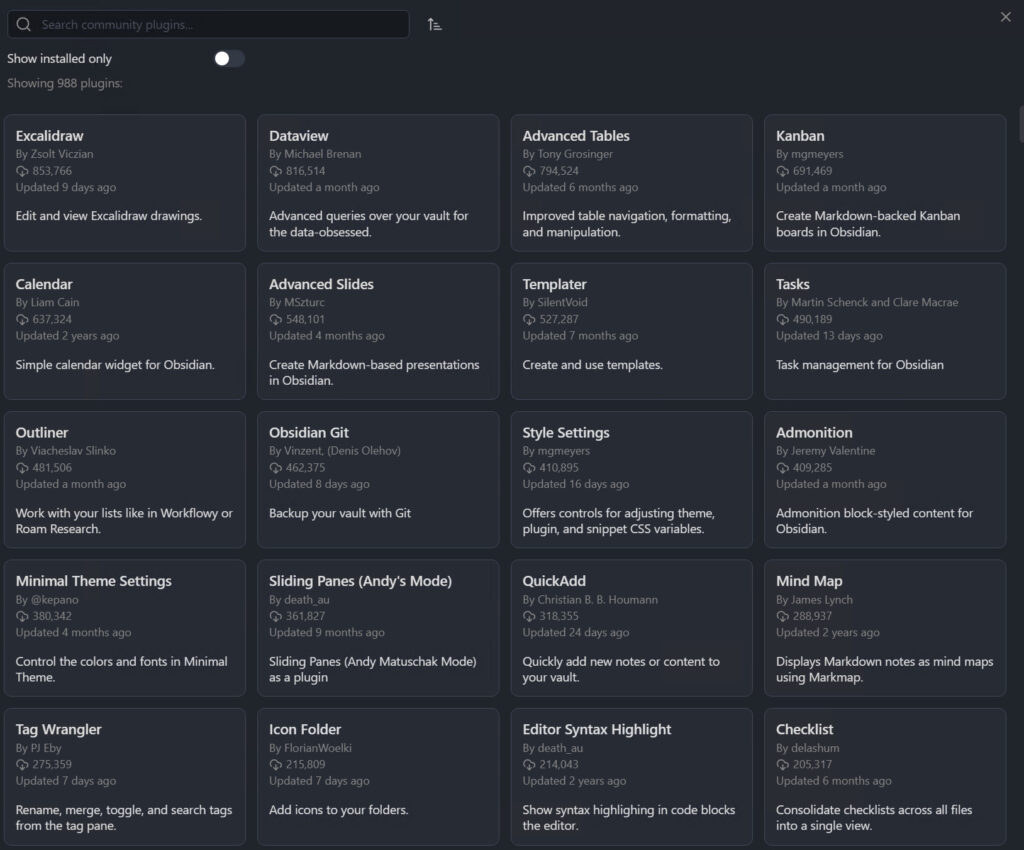Select the Mind Map title

click(809, 581)
